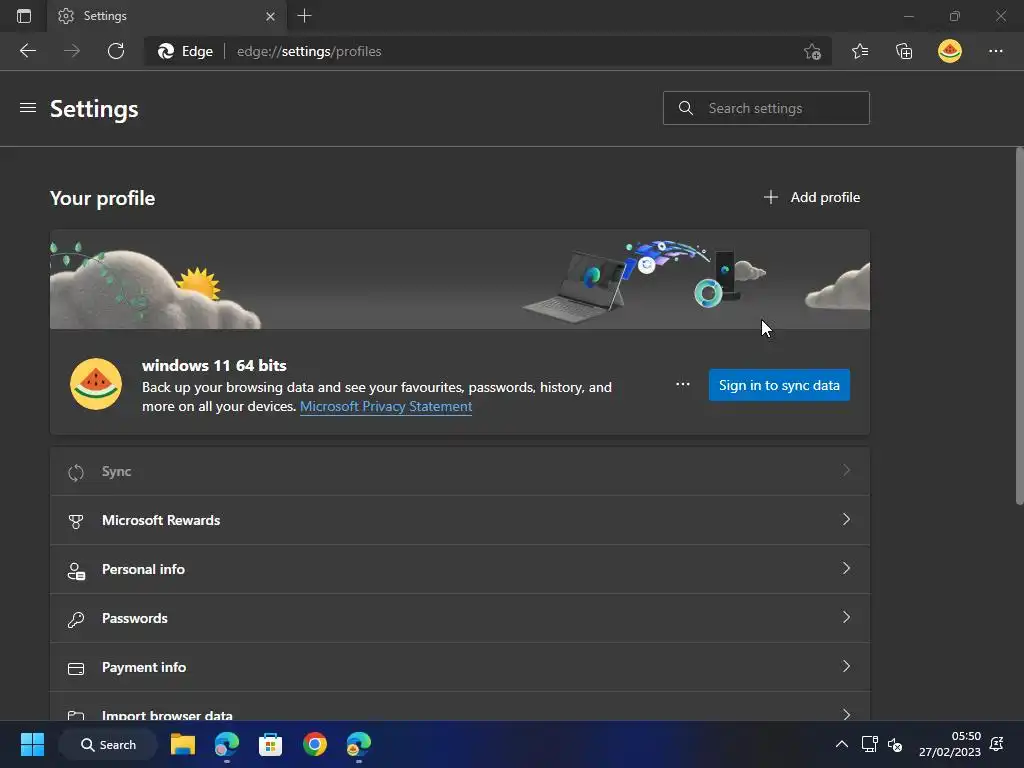The width and height of the screenshot is (1024, 768).
Task: Click the page vertical scrollbar thumb
Action: (x=1019, y=327)
